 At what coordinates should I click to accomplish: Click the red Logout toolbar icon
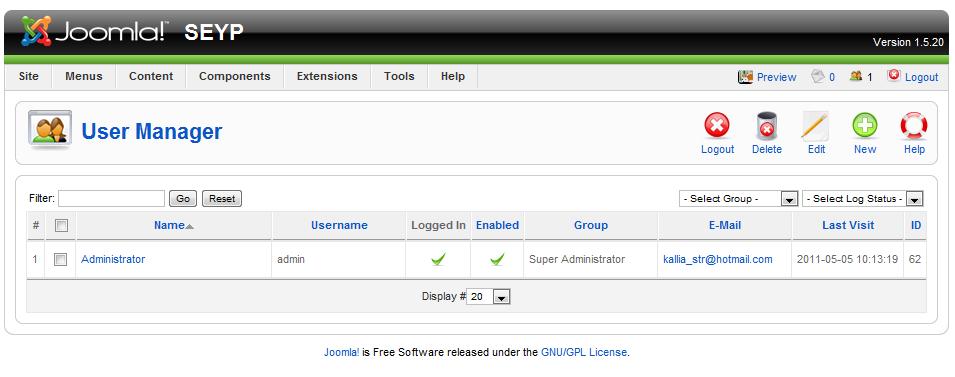717,126
